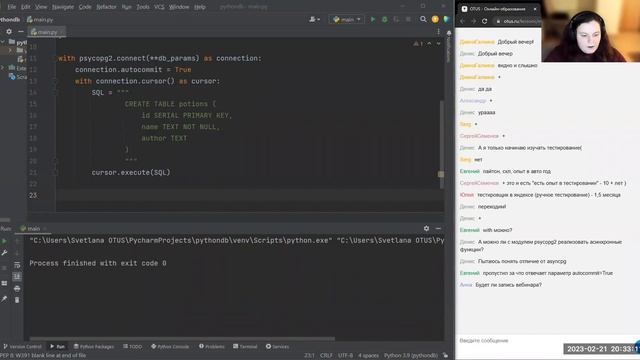Click browser forward arrow
The height and width of the screenshot is (360, 640).
coord(473,21)
